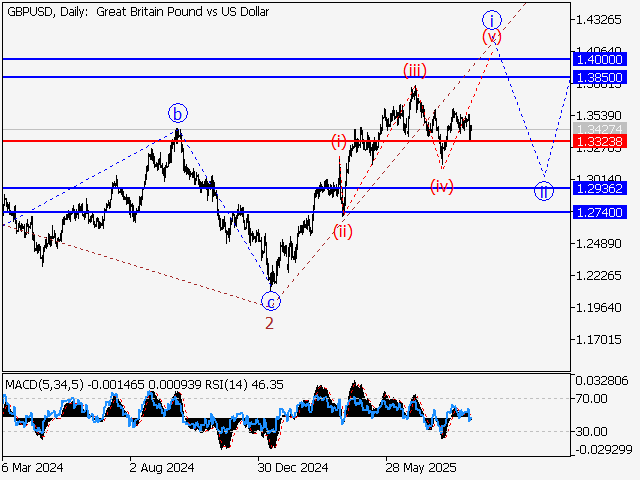Click the circled c wave label
This screenshot has width=640, height=480.
click(270, 300)
